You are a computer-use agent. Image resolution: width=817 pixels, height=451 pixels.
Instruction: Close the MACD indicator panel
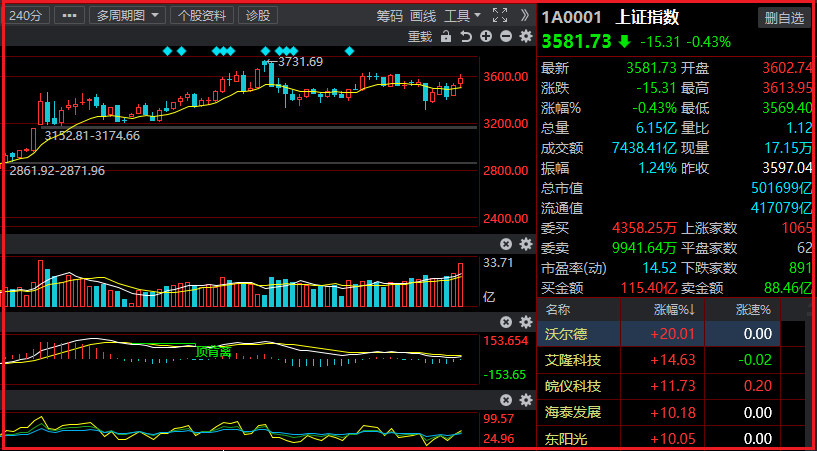[x=506, y=321]
